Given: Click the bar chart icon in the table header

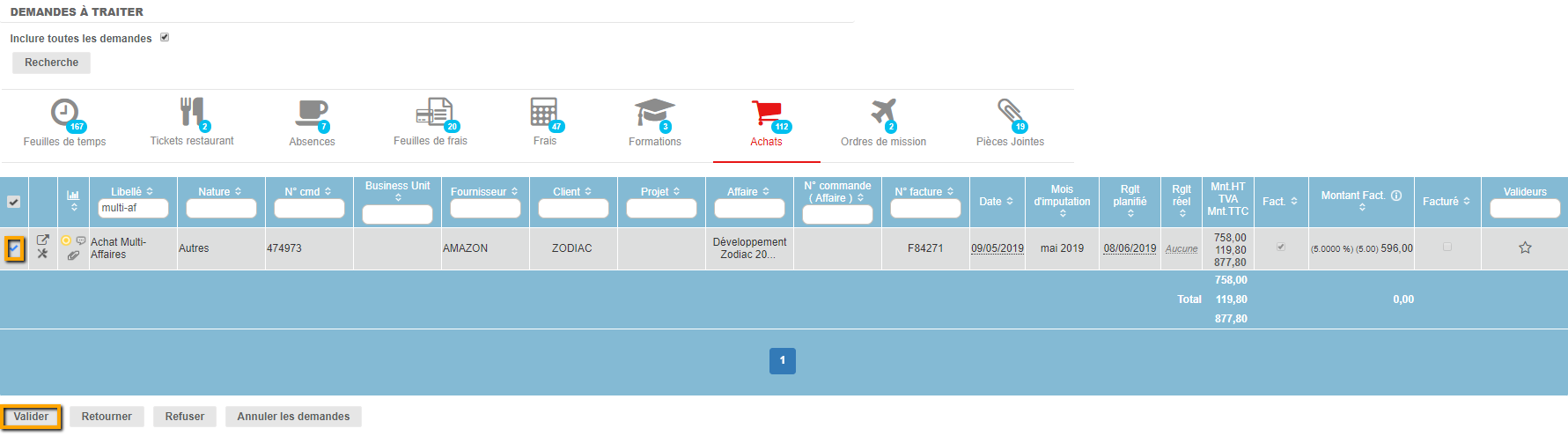Looking at the screenshot, I should point(73,195).
